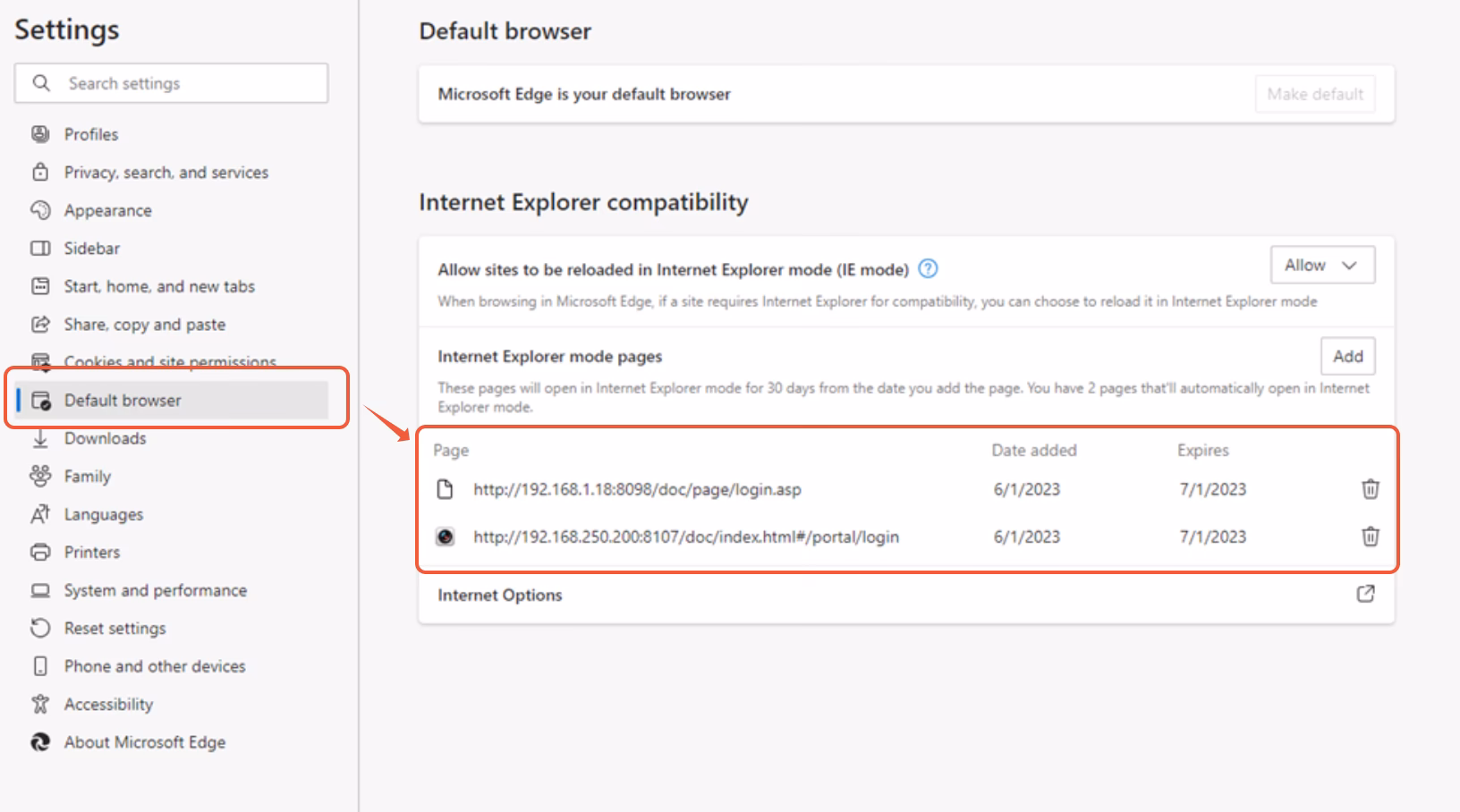The width and height of the screenshot is (1460, 812).
Task: Delete the 192.168.1.18 login.asp page entry
Action: (1370, 489)
